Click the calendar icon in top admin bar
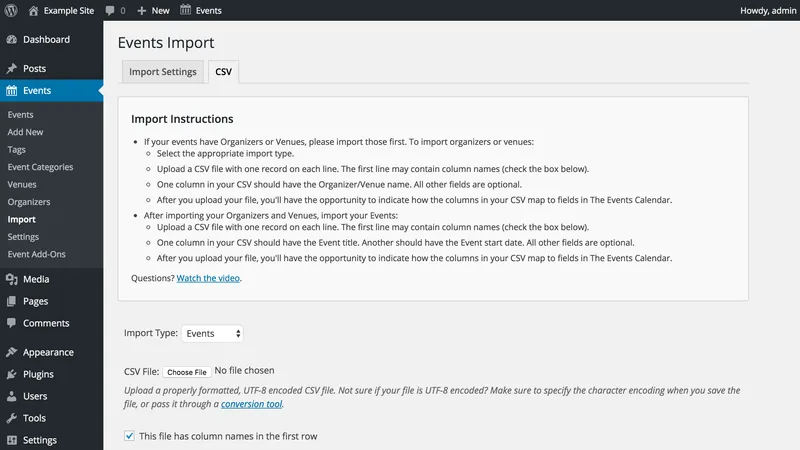The width and height of the screenshot is (800, 450). click(x=185, y=10)
